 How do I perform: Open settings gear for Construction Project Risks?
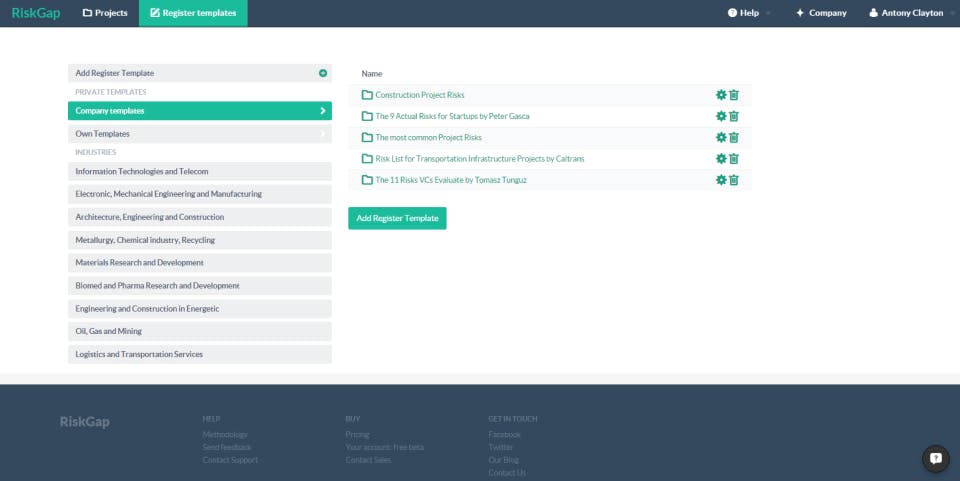click(721, 95)
